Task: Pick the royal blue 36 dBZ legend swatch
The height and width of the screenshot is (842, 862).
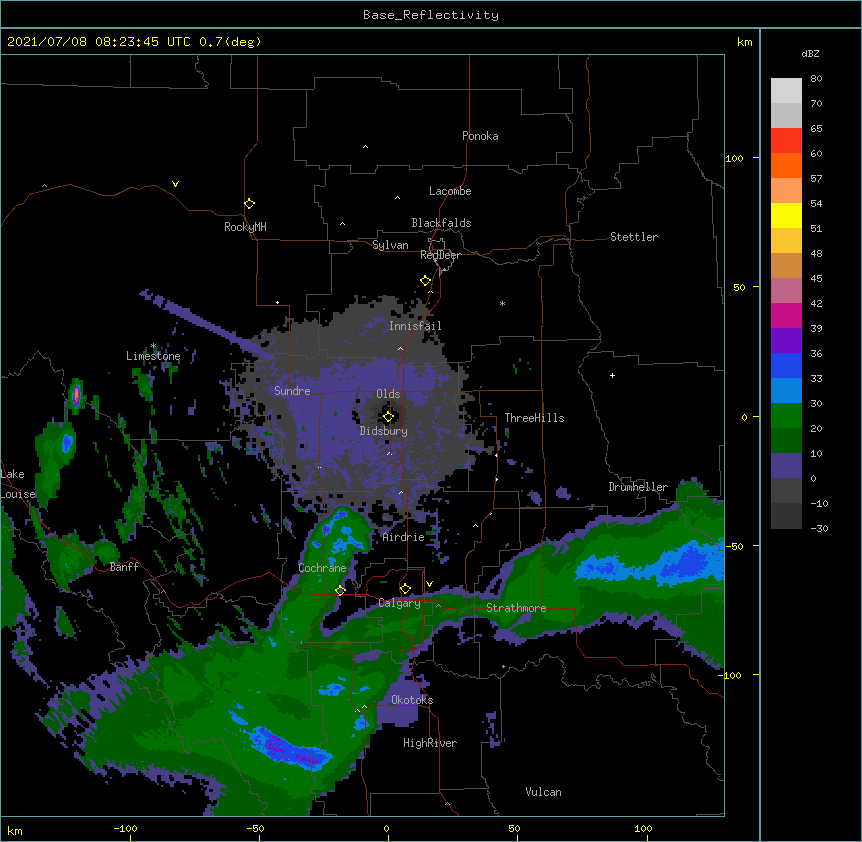Action: [x=786, y=365]
